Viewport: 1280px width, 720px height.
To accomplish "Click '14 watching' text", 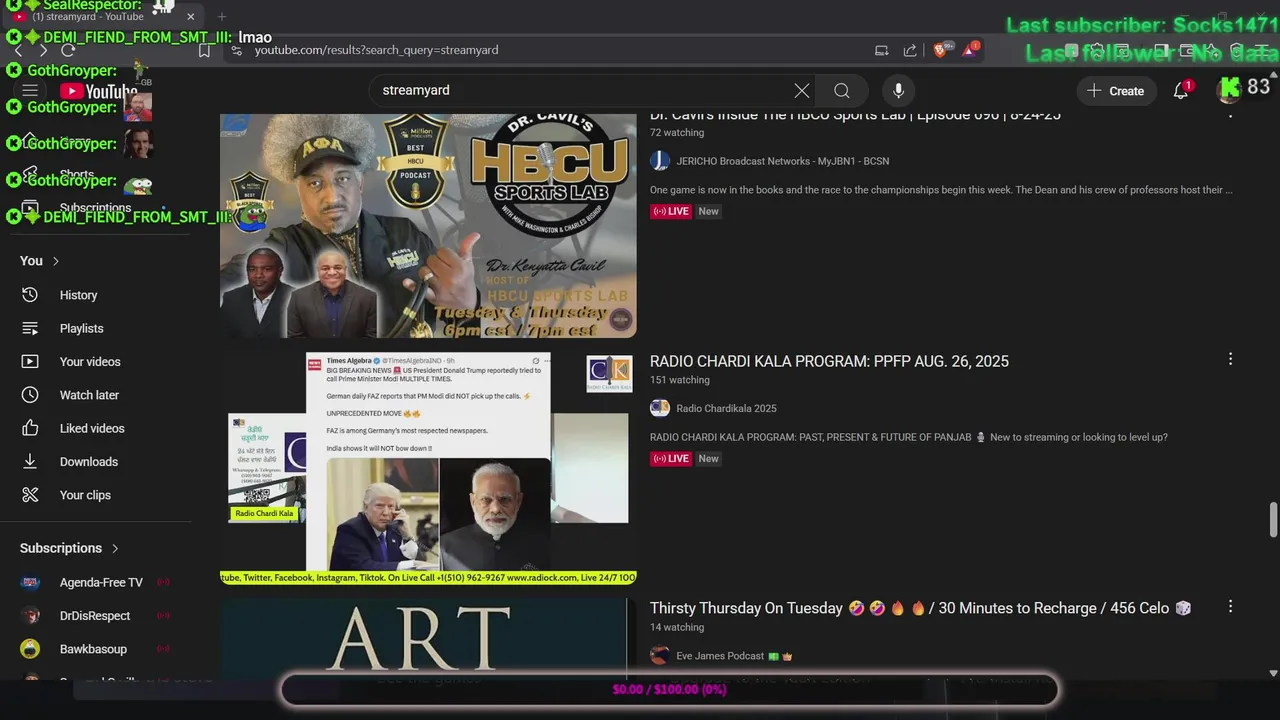I will (x=677, y=628).
